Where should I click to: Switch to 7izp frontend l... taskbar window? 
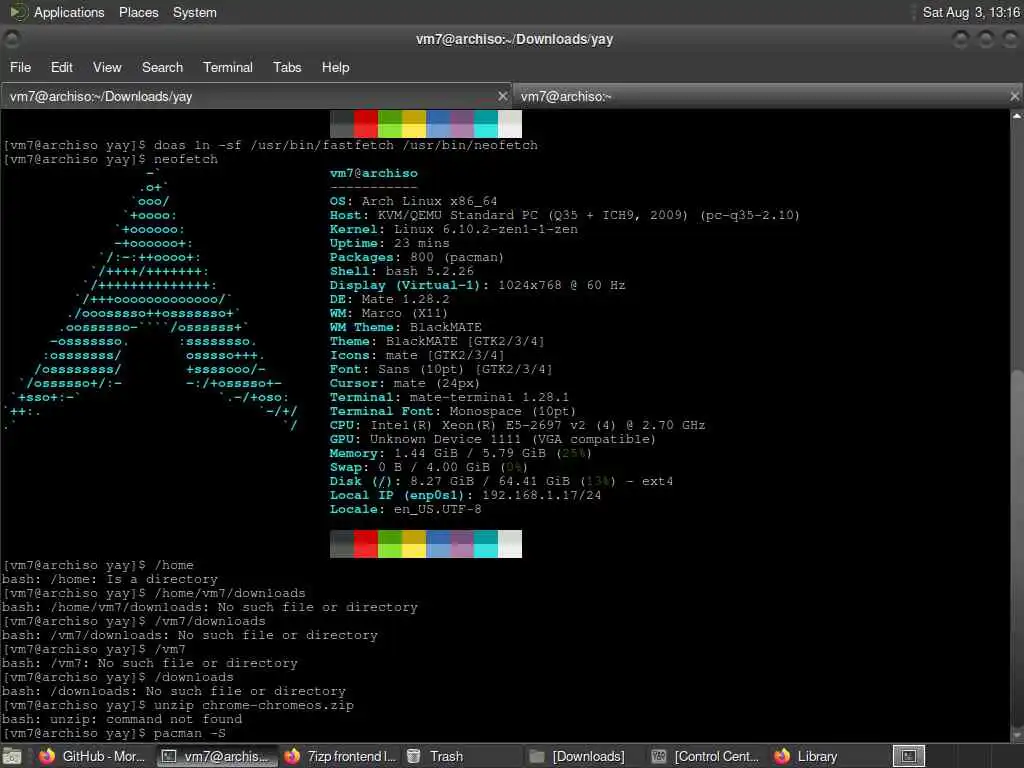tap(340, 756)
